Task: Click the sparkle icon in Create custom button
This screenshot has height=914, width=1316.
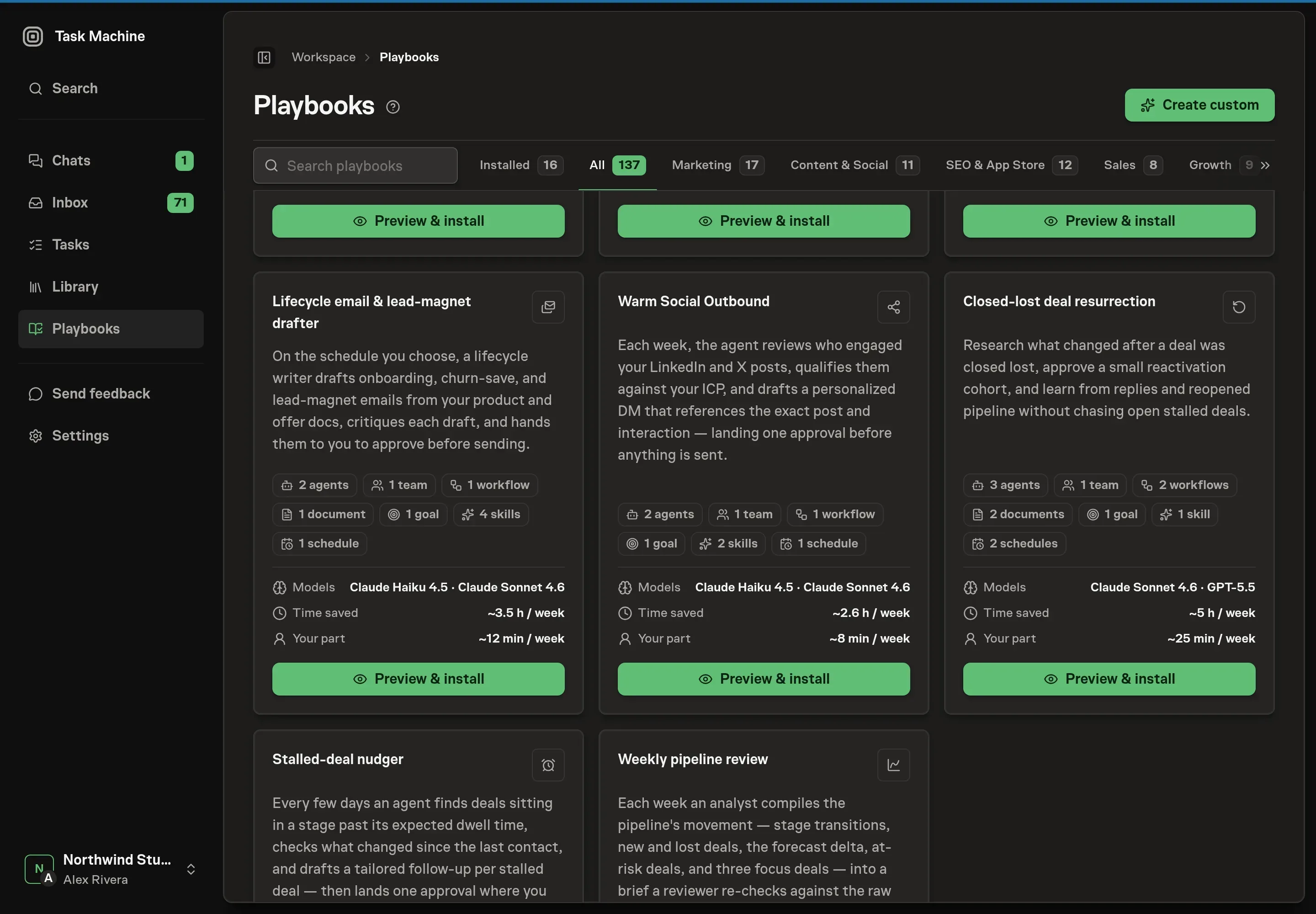Action: pyautogui.click(x=1148, y=106)
